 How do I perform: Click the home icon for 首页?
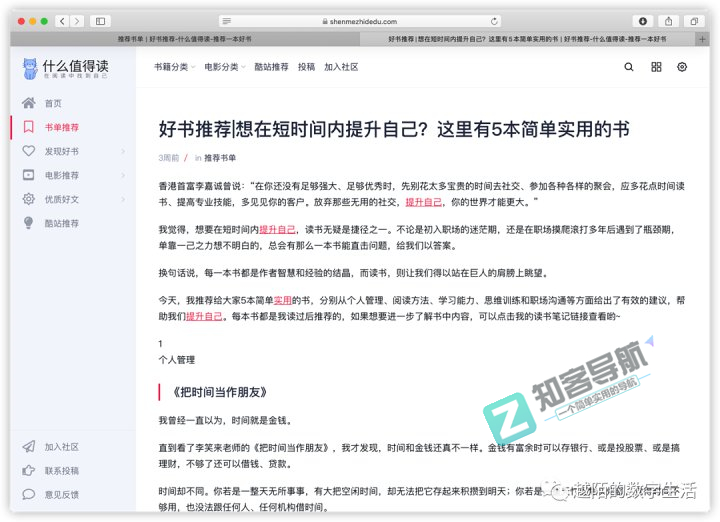click(28, 103)
